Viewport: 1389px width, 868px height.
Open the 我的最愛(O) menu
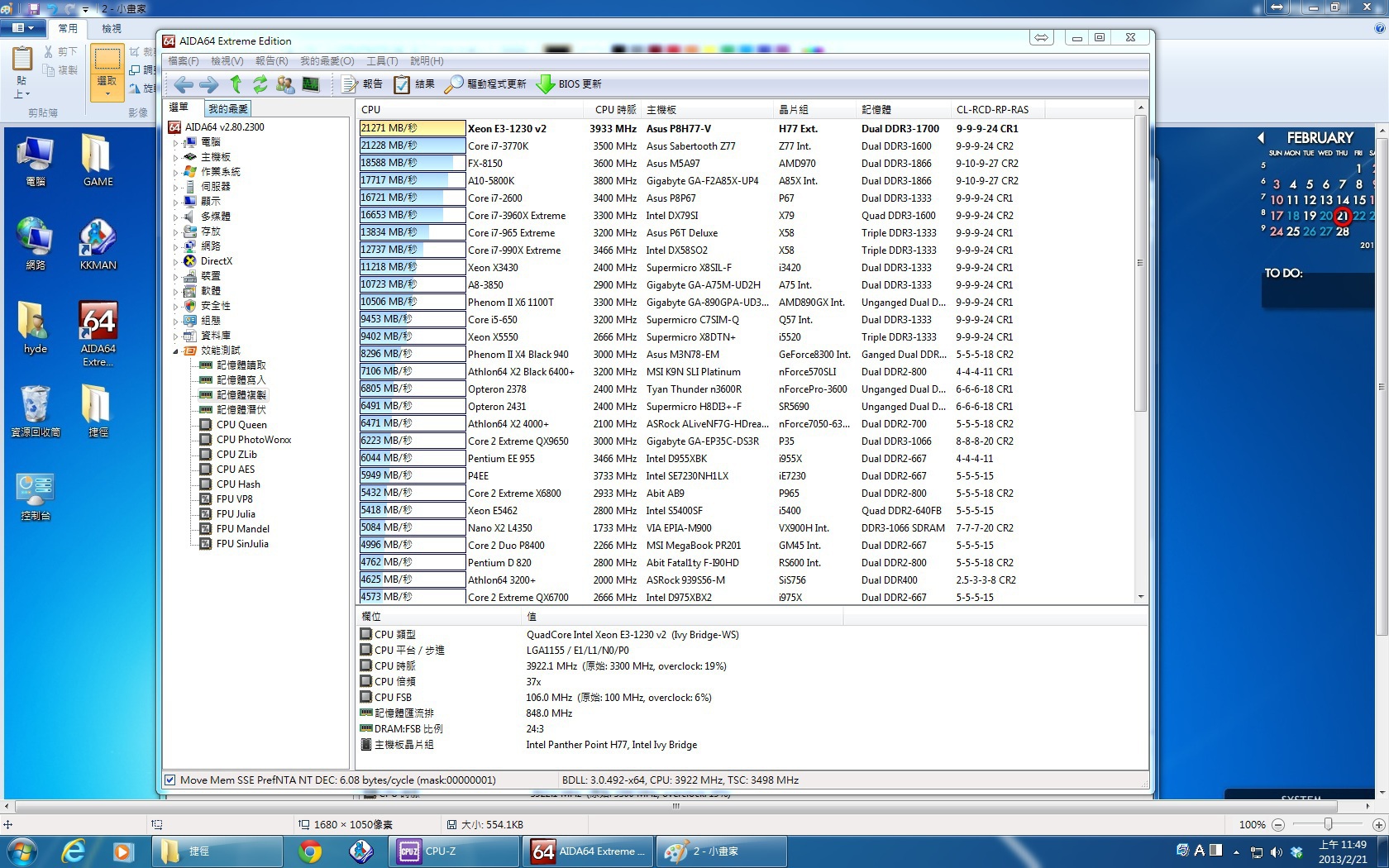tap(327, 61)
